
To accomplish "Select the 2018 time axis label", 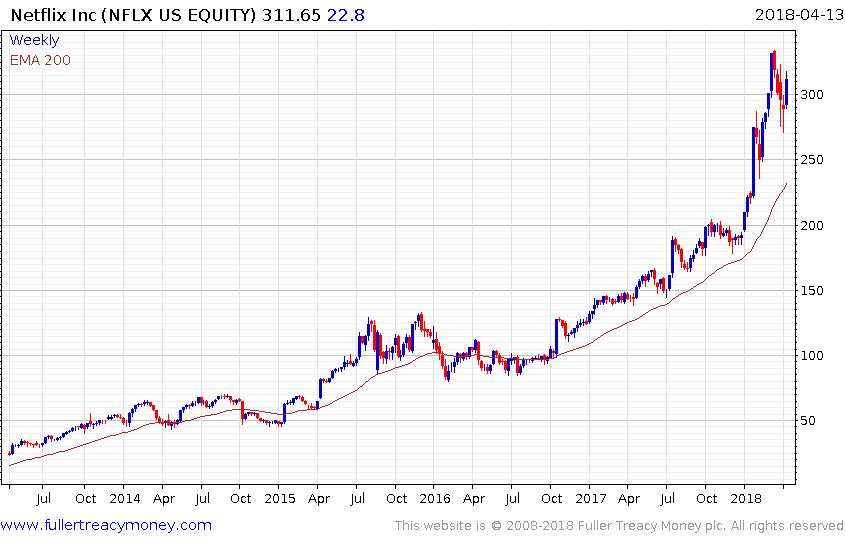I will coord(746,499).
